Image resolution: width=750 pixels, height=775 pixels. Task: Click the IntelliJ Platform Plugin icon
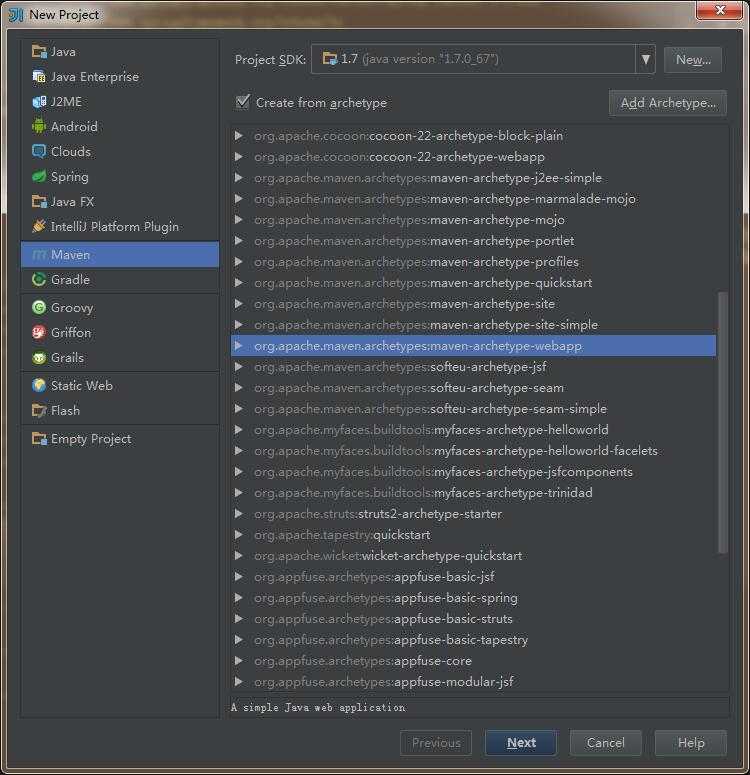(x=39, y=226)
